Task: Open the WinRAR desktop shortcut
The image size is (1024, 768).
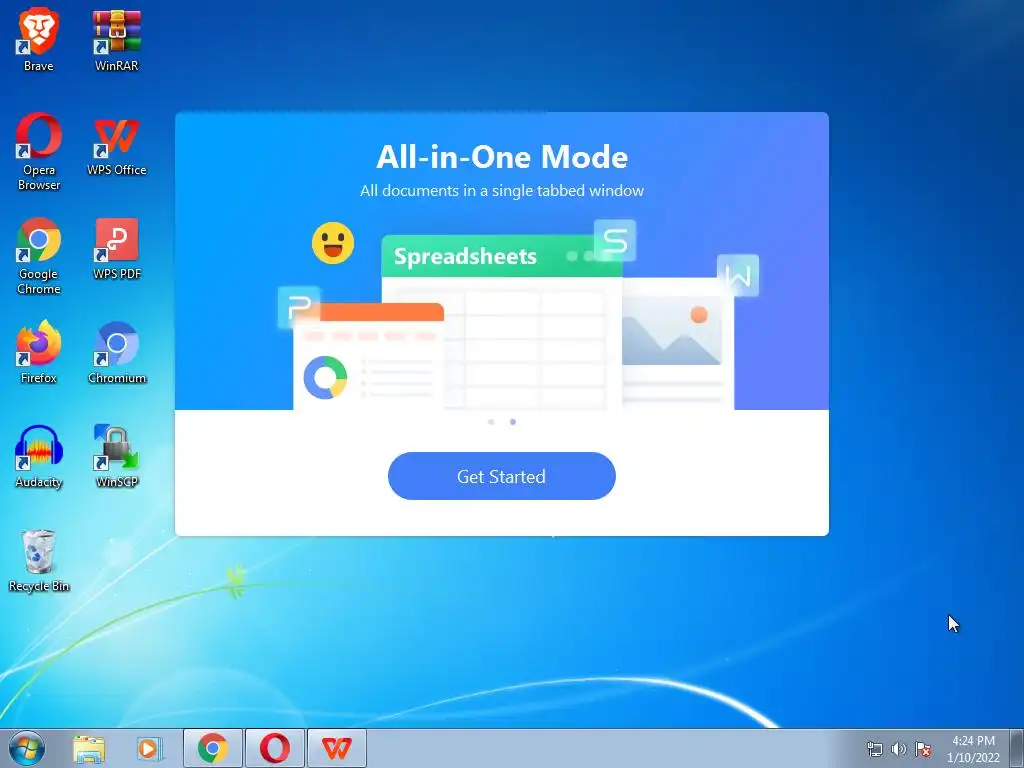Action: [116, 39]
